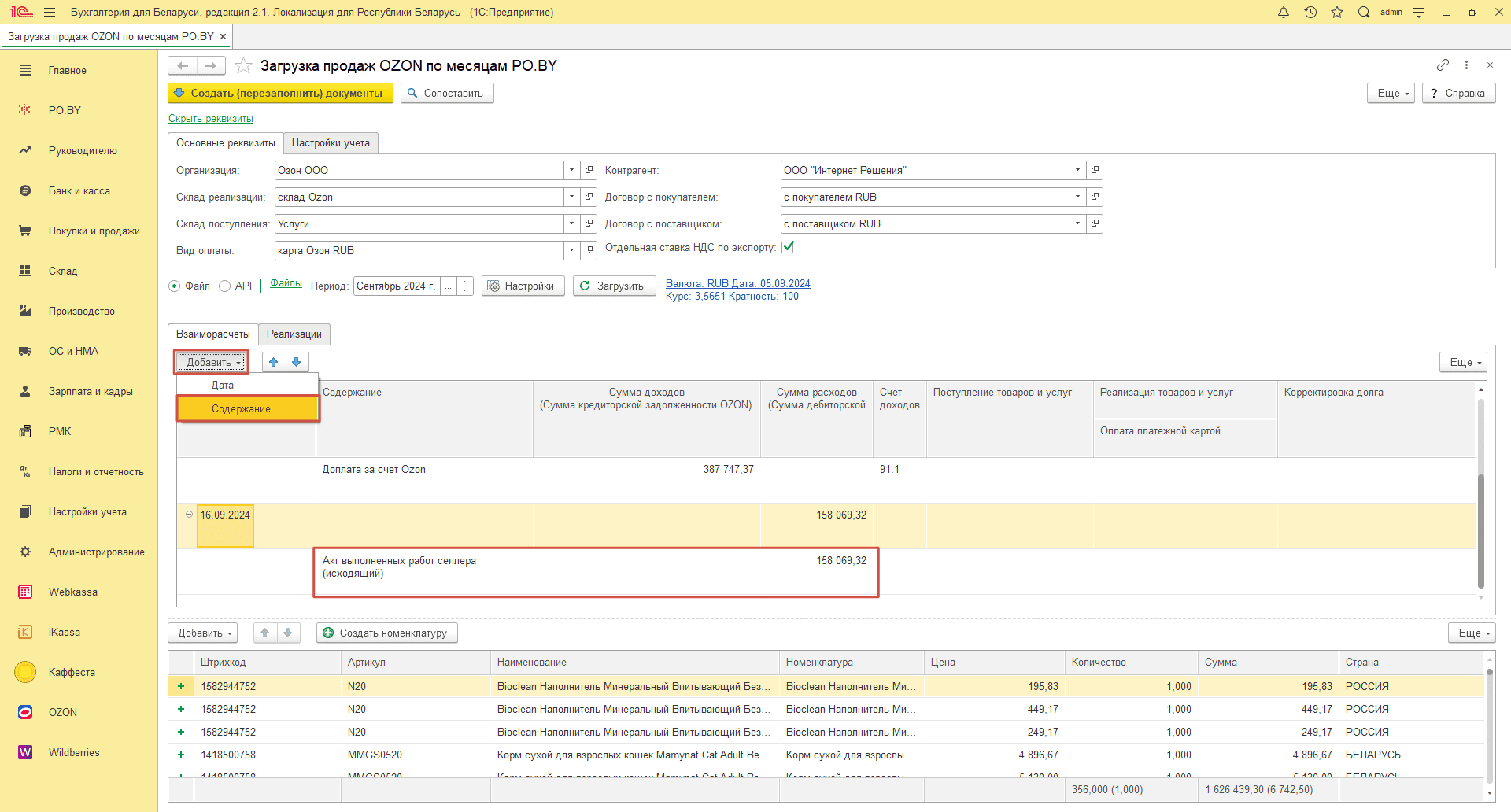Viewport: 1511px width, 812px height.
Task: Go forward with right arrow button
Action: pos(211,65)
